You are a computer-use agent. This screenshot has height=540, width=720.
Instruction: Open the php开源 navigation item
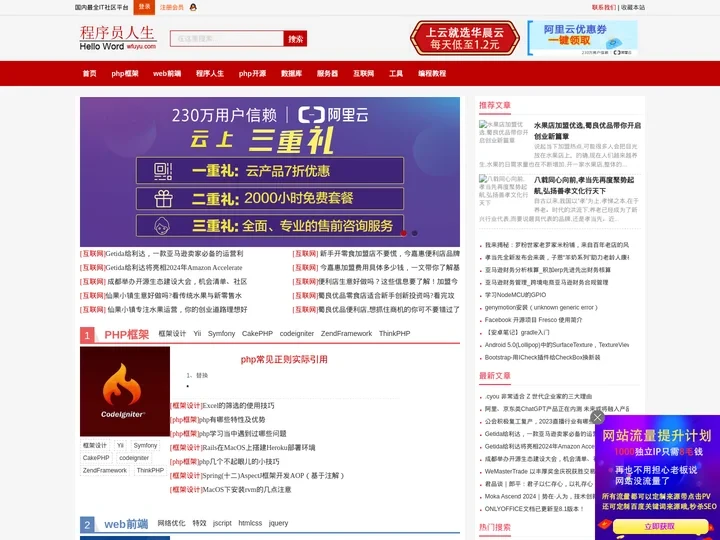pos(253,73)
